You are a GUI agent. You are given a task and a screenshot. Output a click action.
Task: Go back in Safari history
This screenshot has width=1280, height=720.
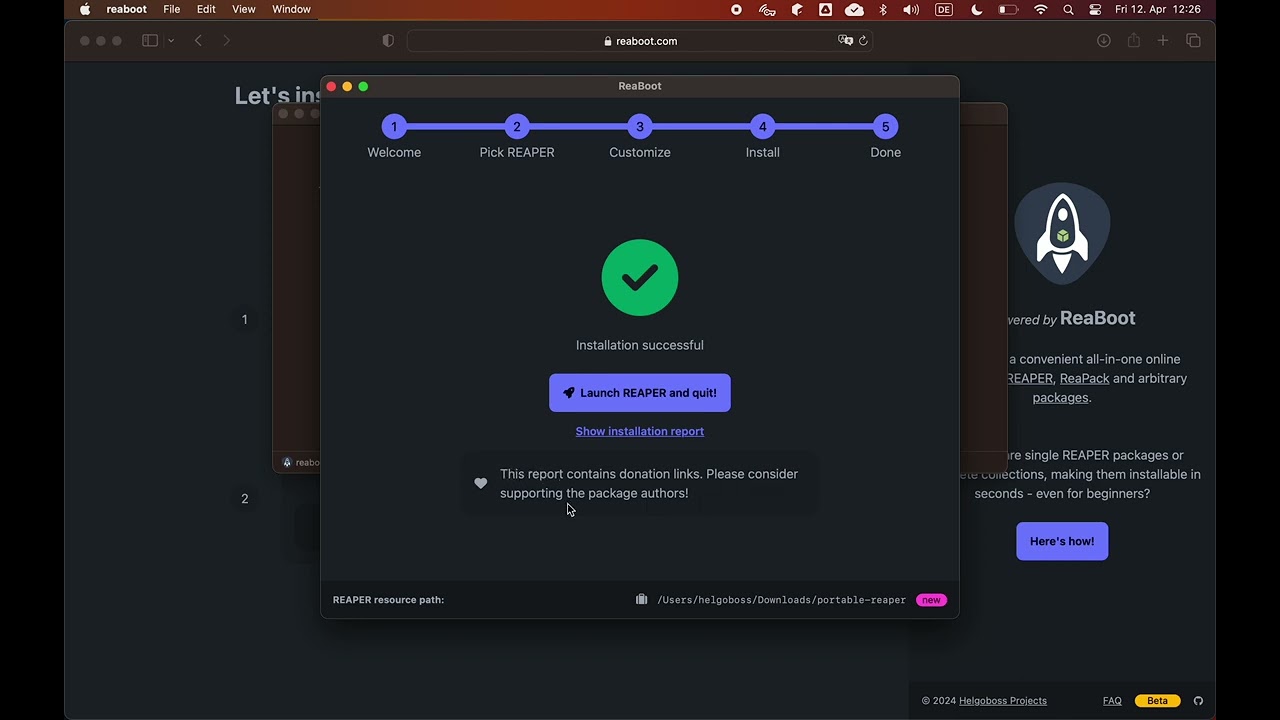coord(198,41)
